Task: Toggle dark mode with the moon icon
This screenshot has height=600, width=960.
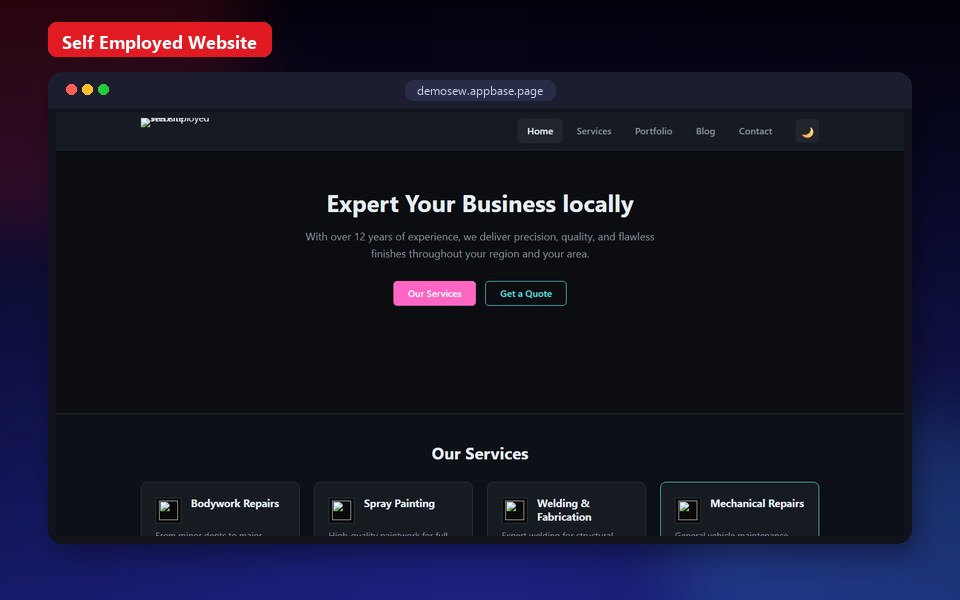Action: (807, 131)
